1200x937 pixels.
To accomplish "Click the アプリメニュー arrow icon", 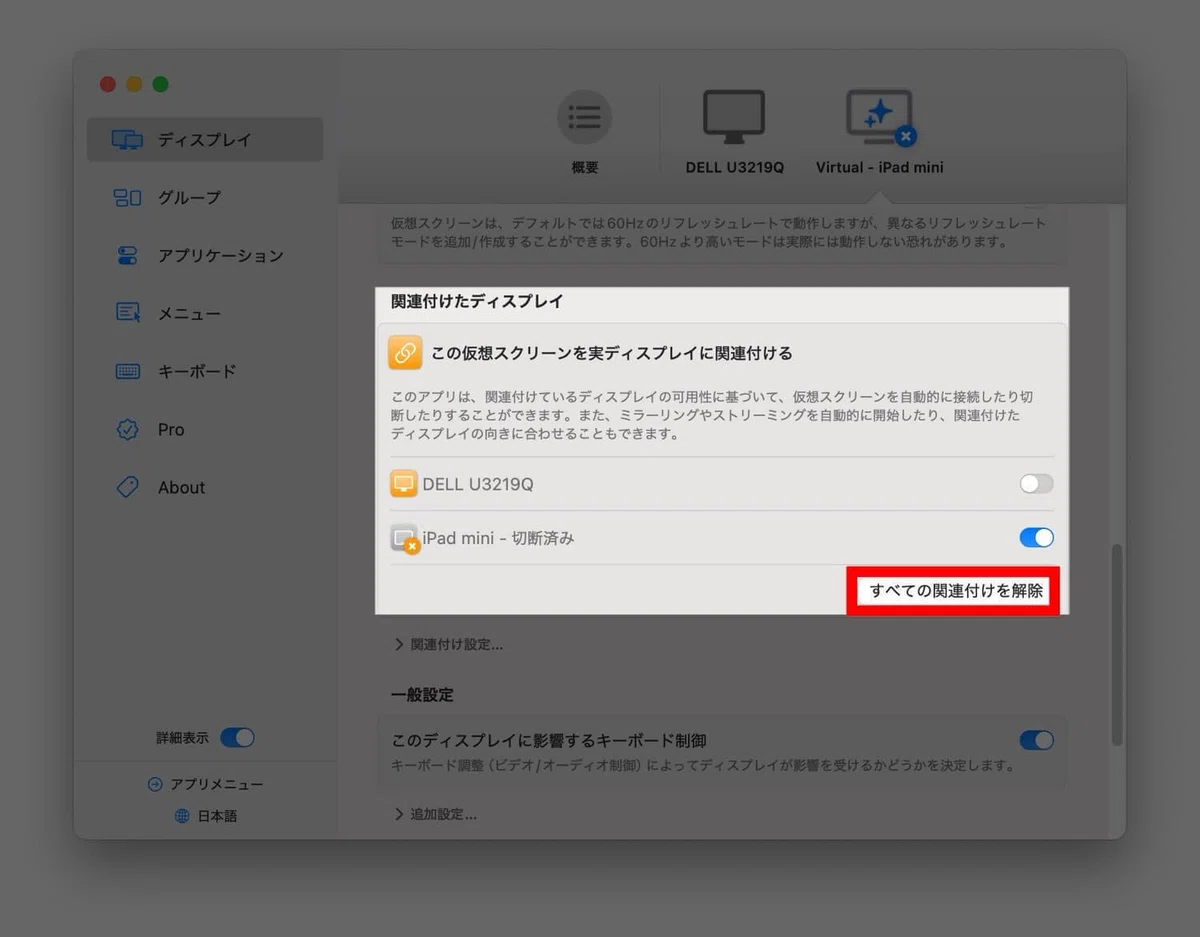I will [154, 784].
